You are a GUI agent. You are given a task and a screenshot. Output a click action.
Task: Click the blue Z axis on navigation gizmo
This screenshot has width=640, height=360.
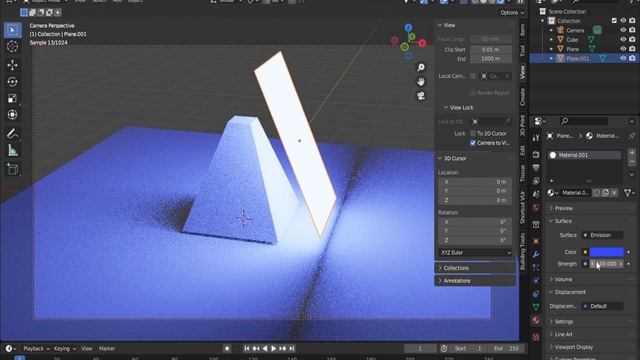pyautogui.click(x=408, y=27)
